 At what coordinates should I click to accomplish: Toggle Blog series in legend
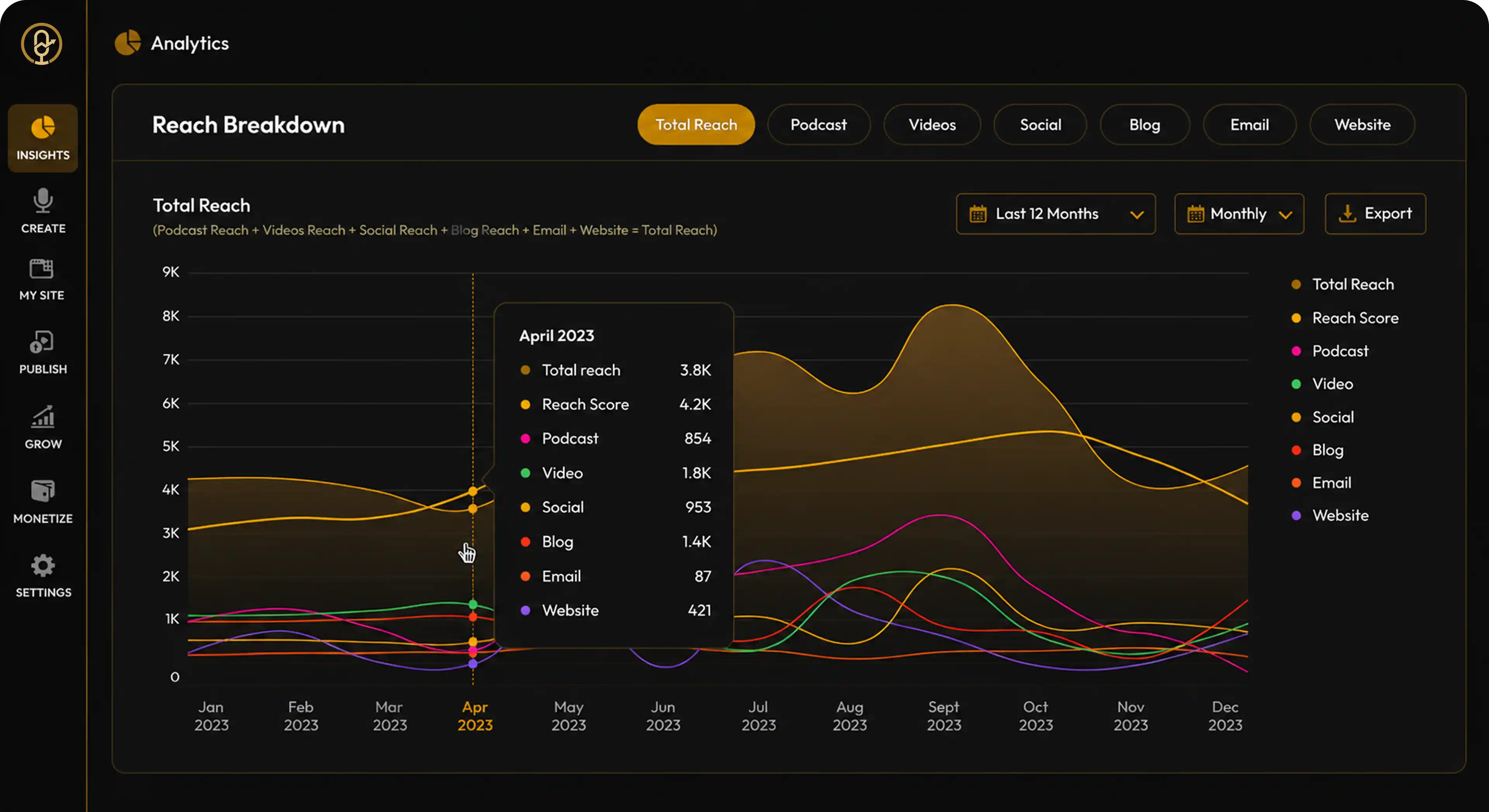click(x=1317, y=450)
